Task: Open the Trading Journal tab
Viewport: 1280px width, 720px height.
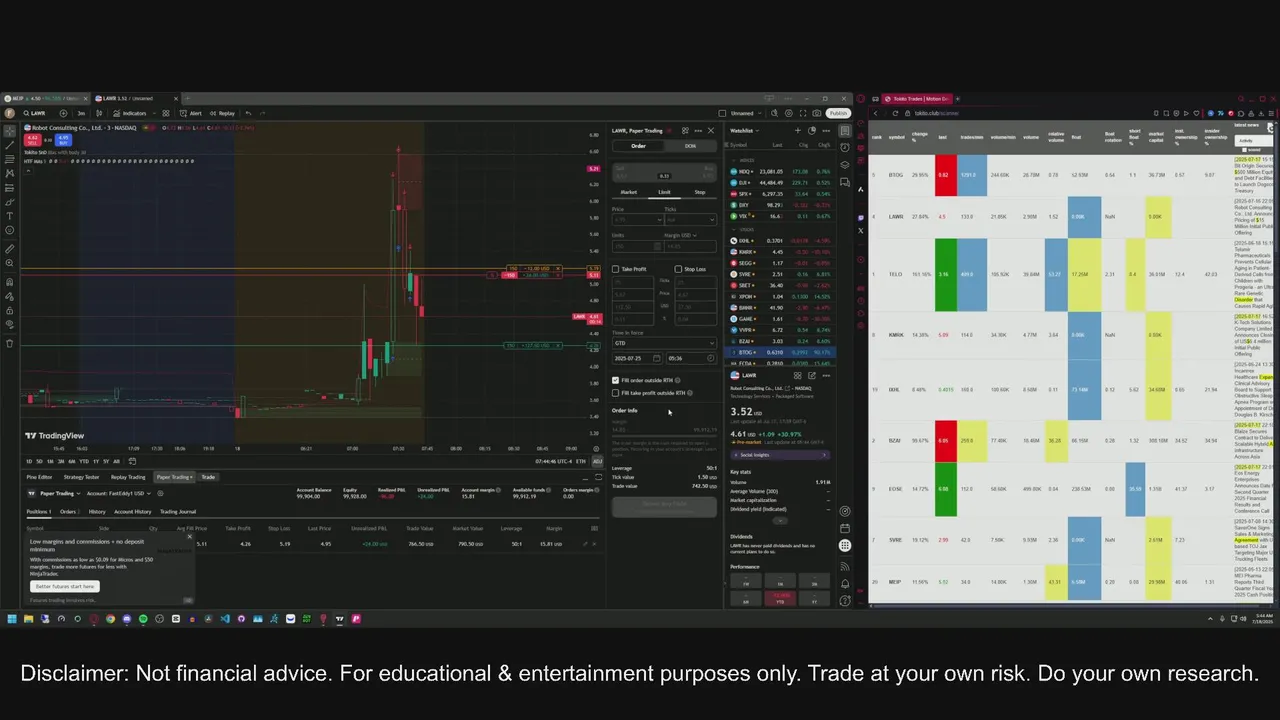Action: [x=178, y=512]
